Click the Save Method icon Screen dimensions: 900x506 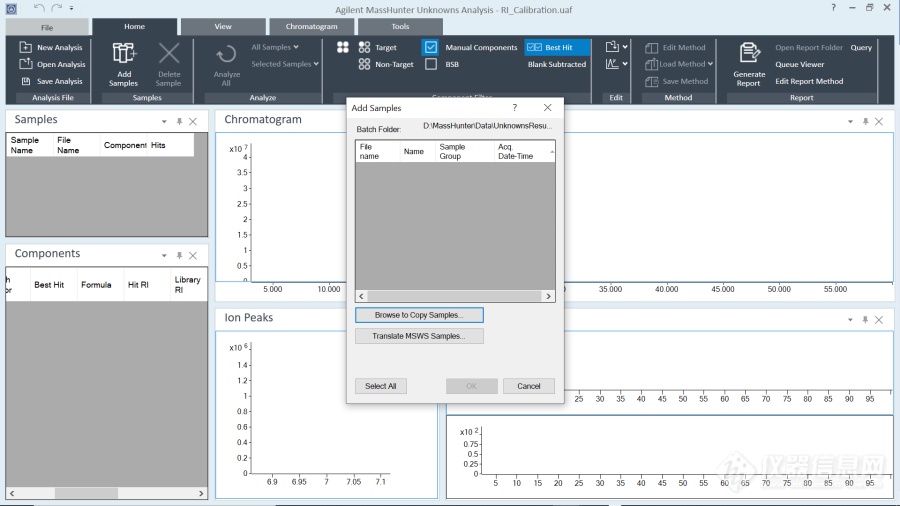[651, 81]
